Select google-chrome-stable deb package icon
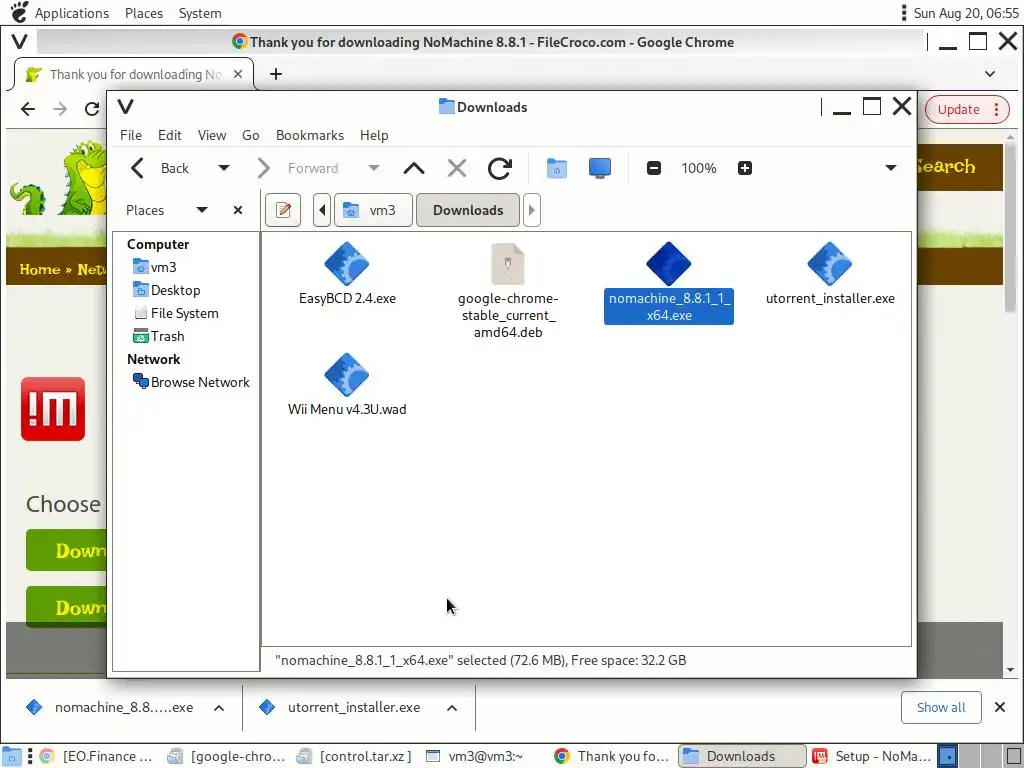This screenshot has width=1024, height=768. click(x=508, y=264)
